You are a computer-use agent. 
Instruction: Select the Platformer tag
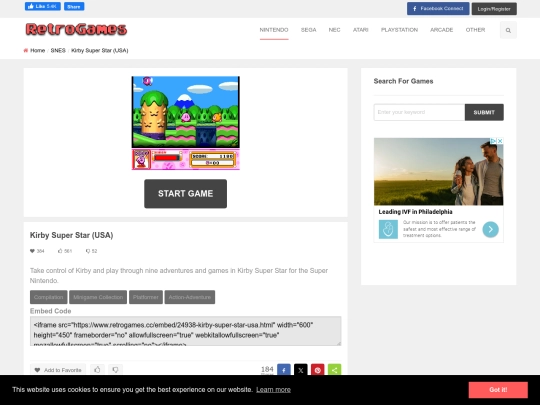point(146,297)
